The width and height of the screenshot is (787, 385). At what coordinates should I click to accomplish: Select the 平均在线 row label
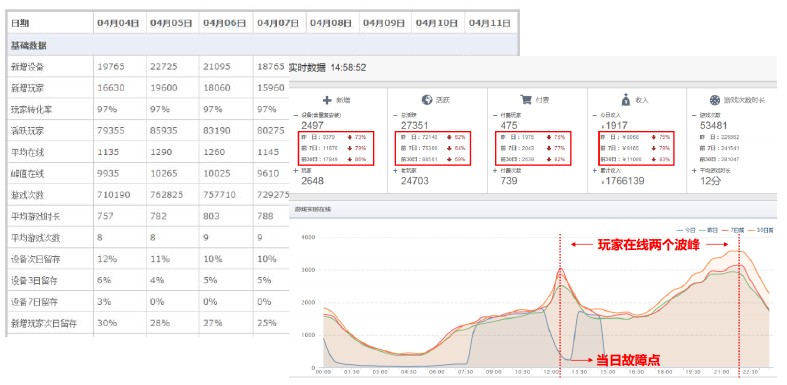[x=28, y=153]
